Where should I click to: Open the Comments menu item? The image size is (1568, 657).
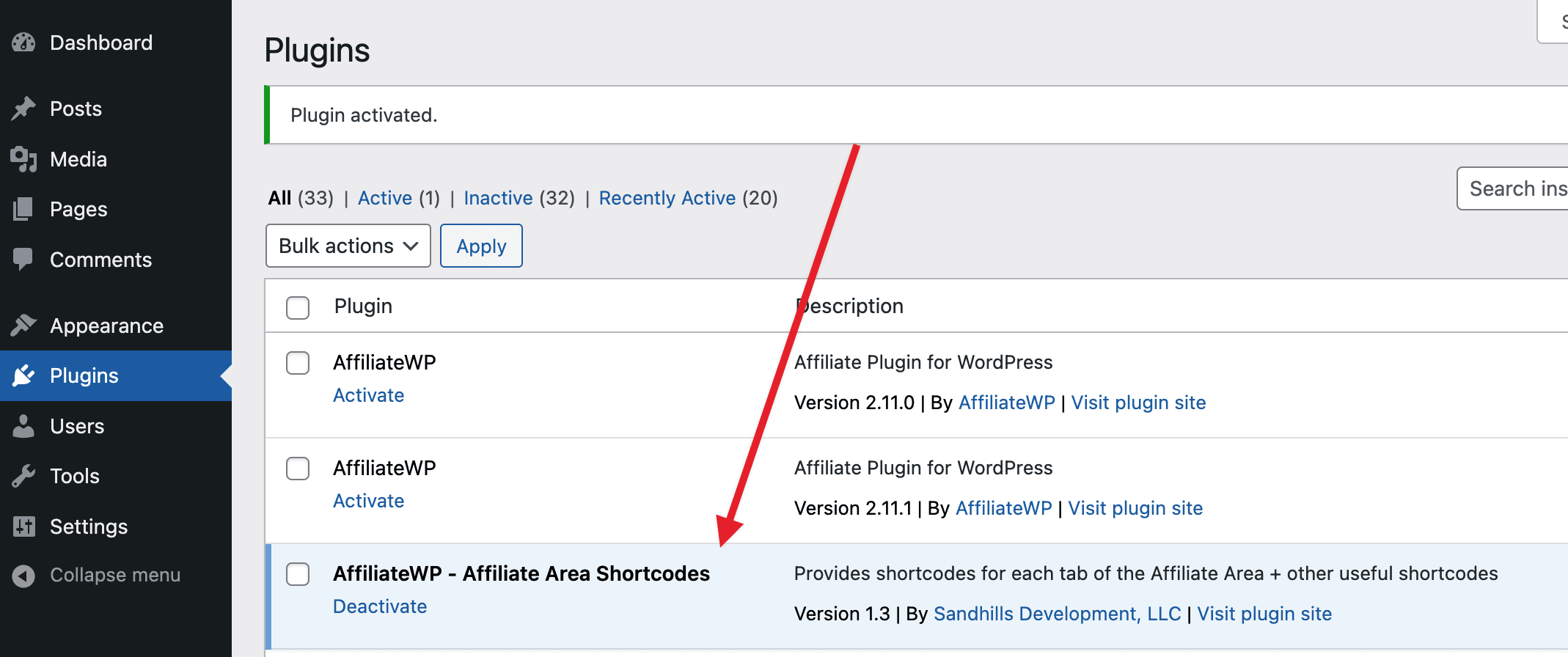point(100,260)
